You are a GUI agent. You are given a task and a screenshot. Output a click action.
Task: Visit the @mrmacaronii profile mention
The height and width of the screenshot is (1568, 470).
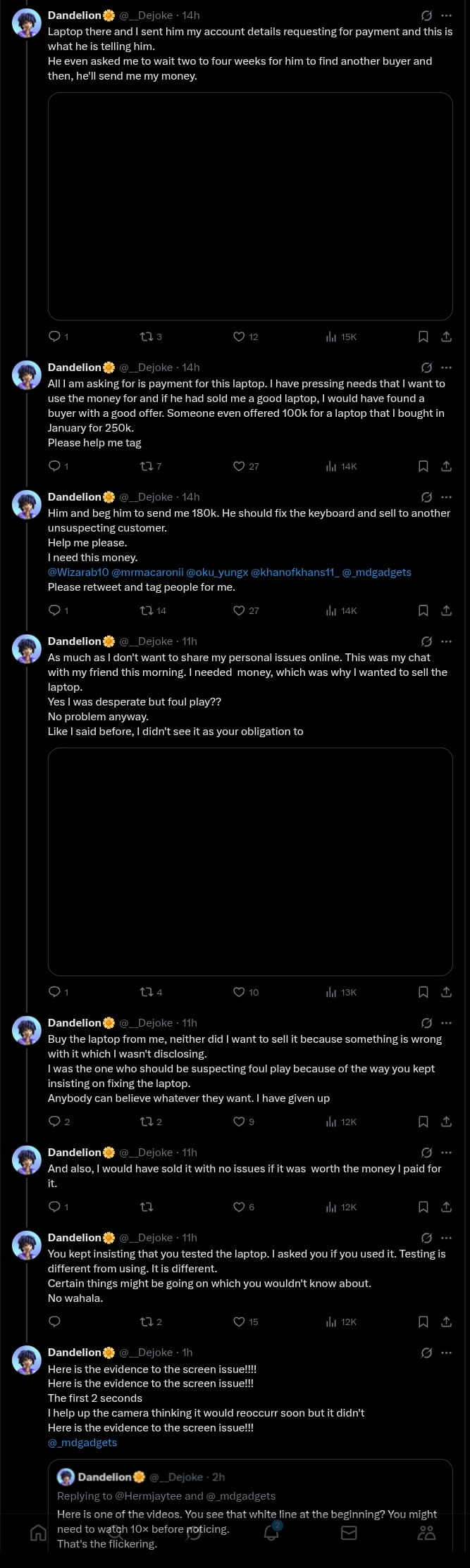147,572
